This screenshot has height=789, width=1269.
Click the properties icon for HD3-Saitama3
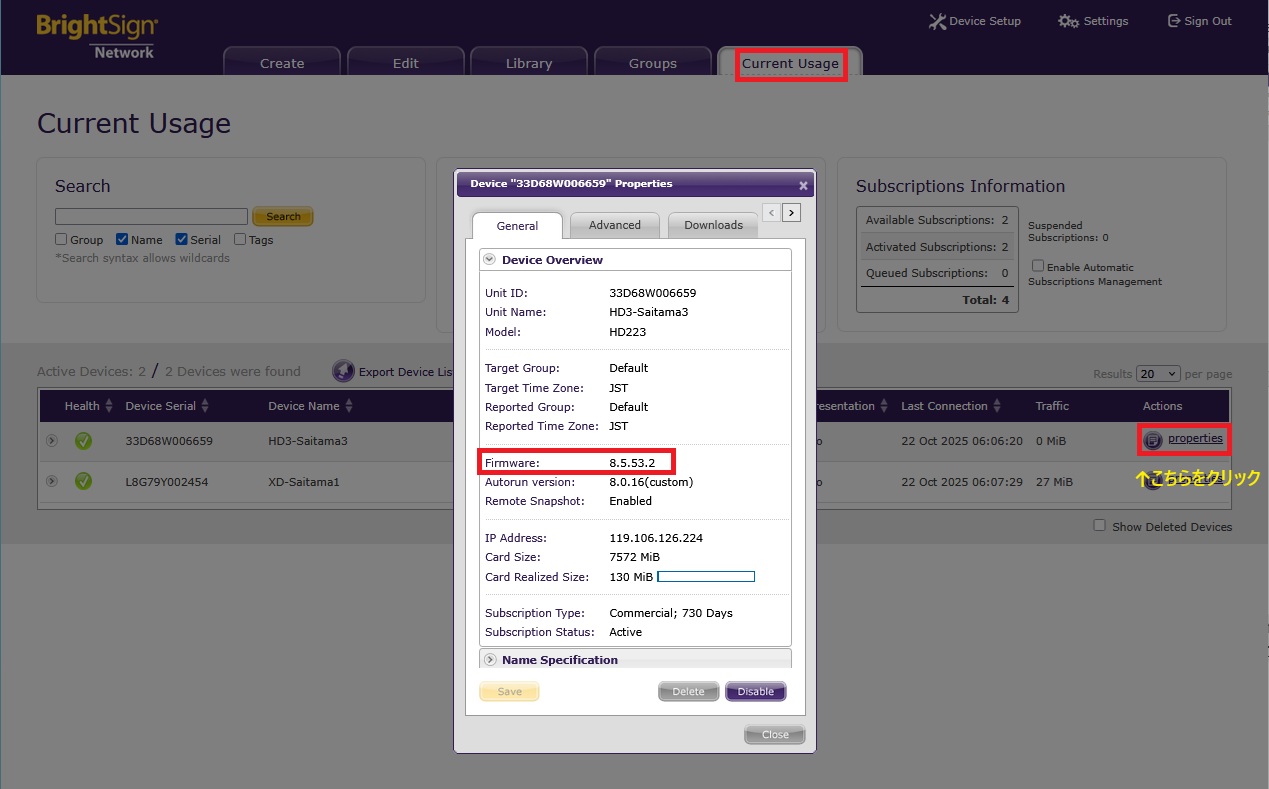[x=1153, y=440]
